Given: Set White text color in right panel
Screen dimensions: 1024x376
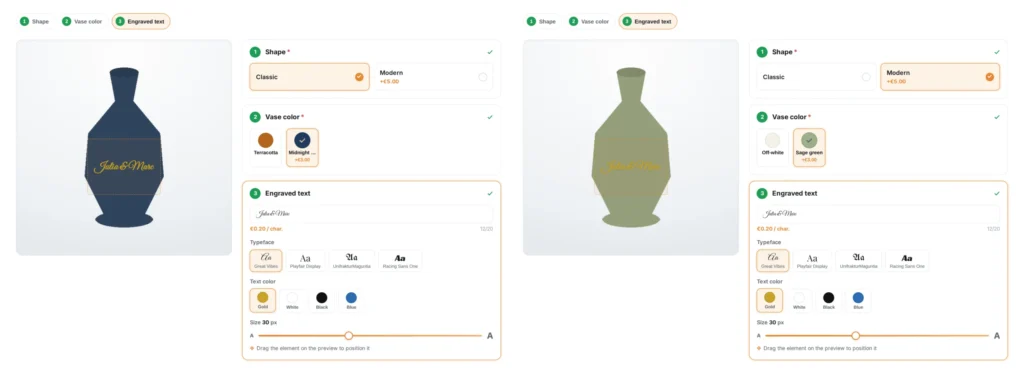Looking at the screenshot, I should coord(799,300).
